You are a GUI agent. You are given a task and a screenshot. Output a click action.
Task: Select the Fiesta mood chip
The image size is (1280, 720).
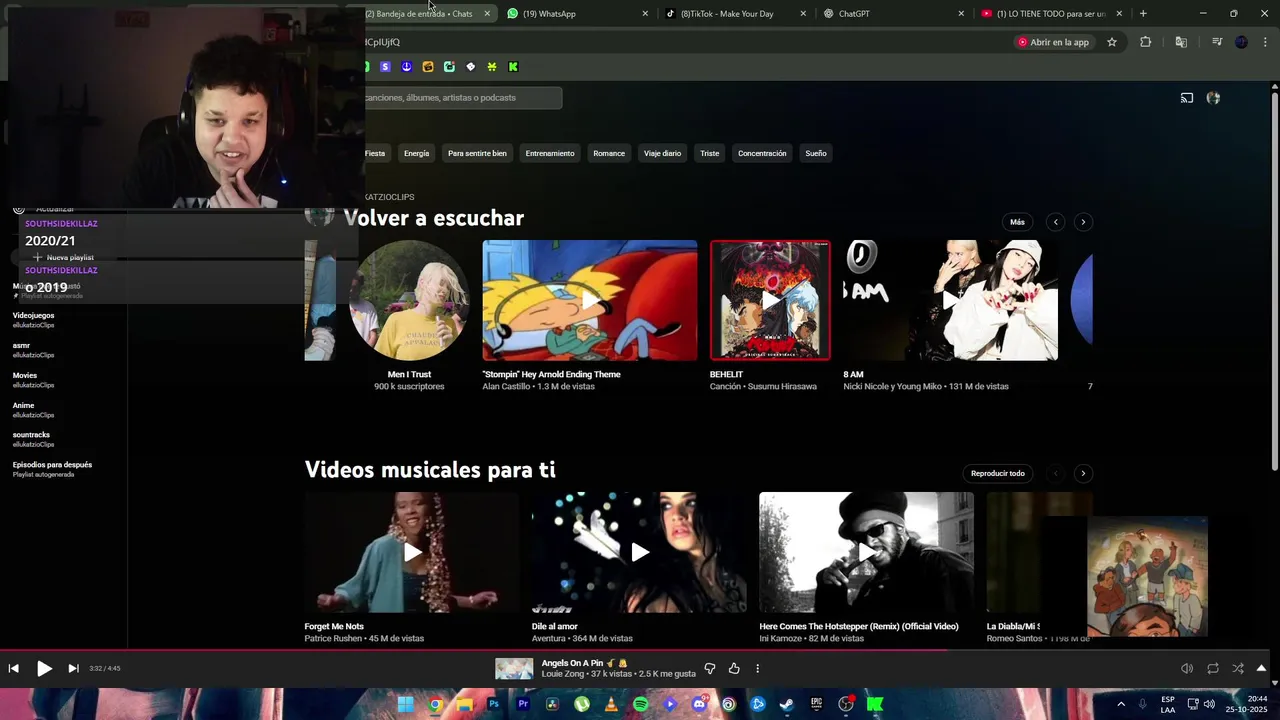coord(376,153)
